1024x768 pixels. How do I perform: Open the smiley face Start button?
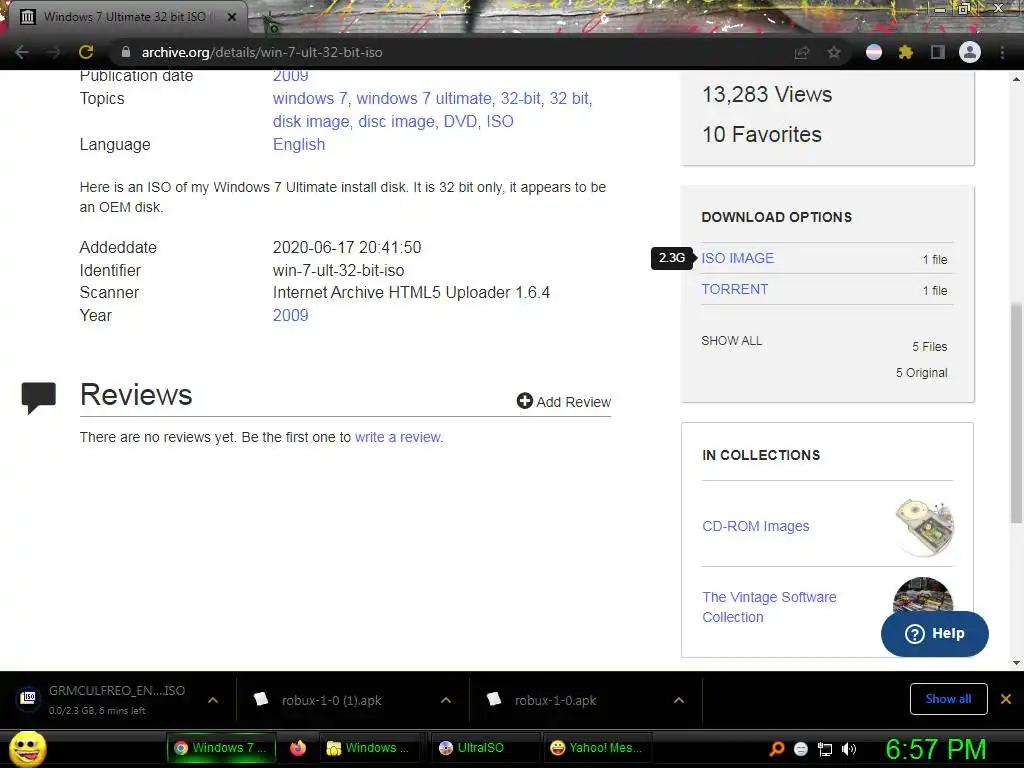28,749
